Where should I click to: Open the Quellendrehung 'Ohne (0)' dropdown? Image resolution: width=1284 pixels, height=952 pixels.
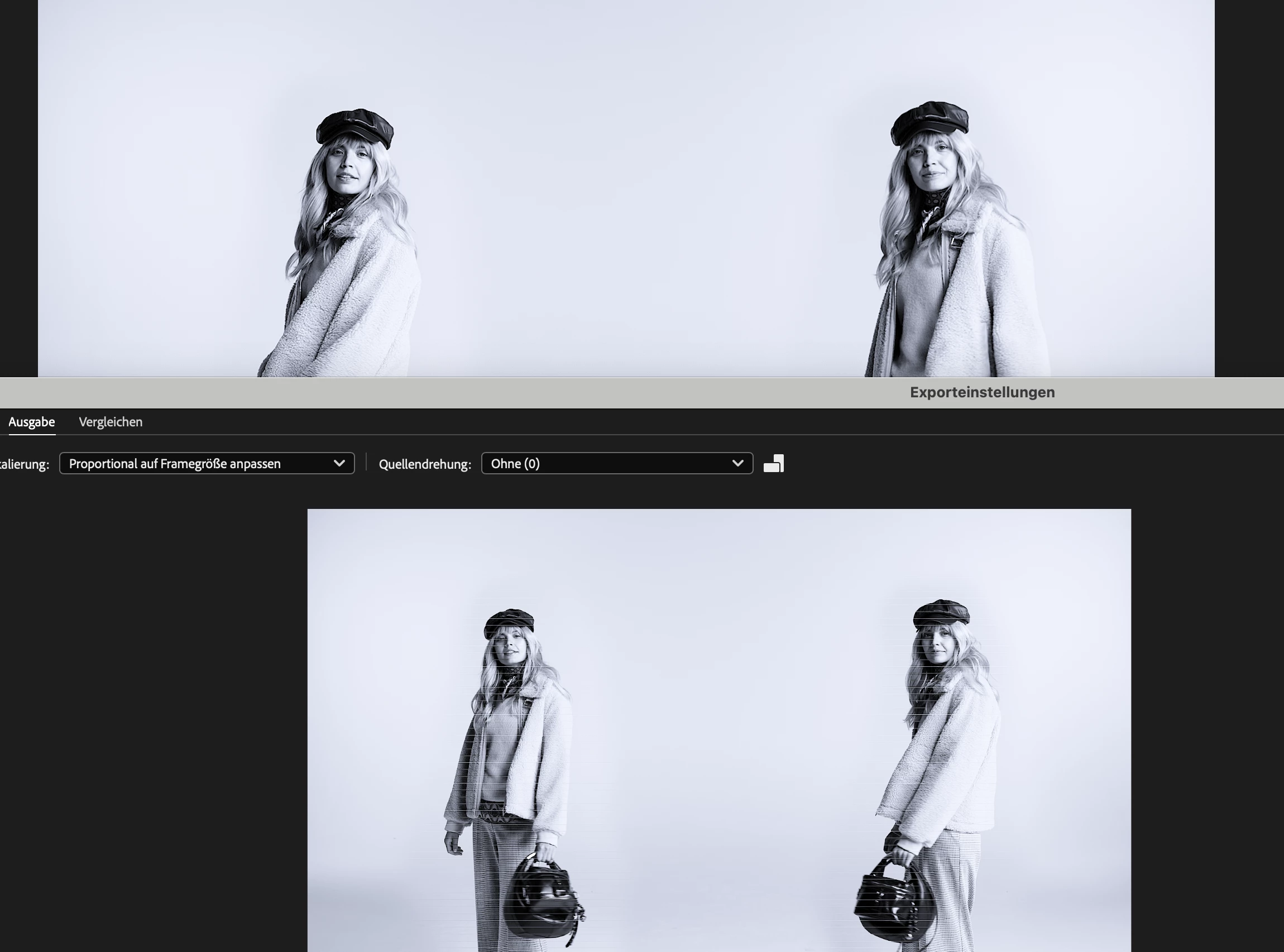point(605,464)
